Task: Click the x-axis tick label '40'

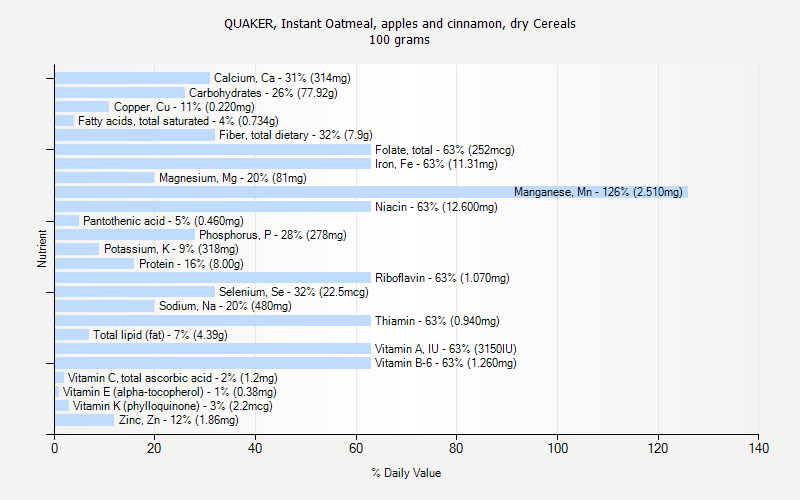Action: (x=255, y=448)
